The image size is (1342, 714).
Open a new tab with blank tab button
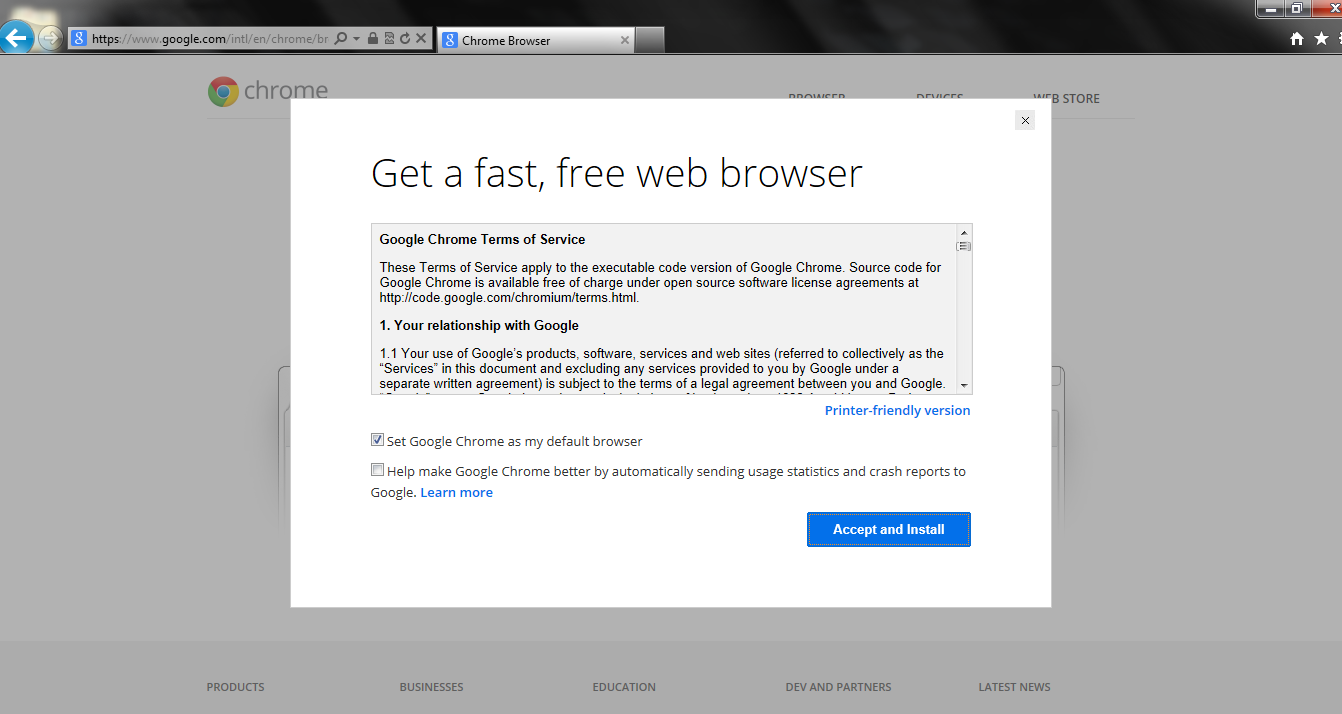650,40
